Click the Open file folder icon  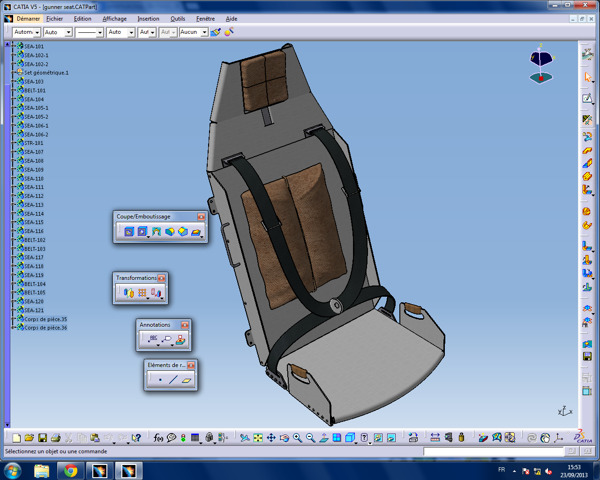click(29, 438)
